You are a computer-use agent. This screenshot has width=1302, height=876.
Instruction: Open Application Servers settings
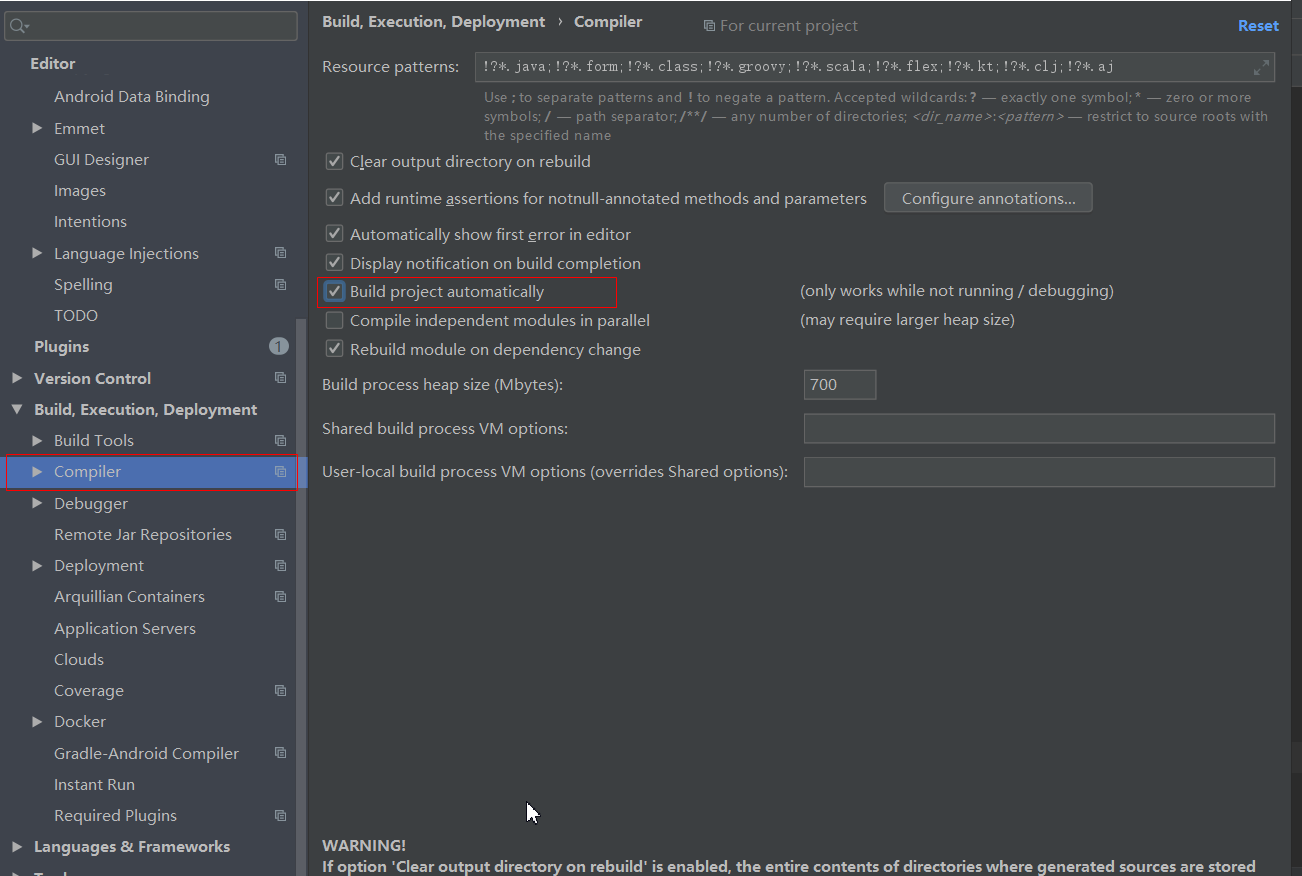click(125, 628)
